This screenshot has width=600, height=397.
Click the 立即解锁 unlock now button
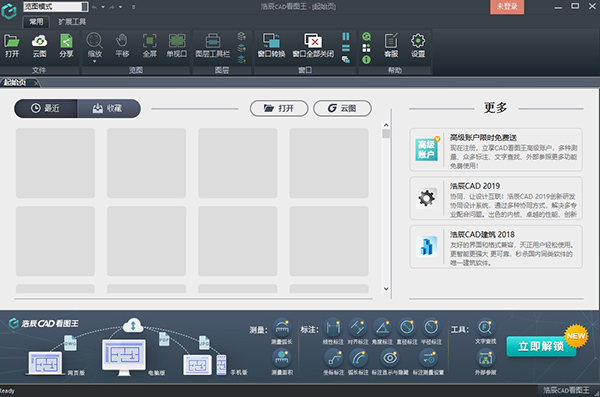[541, 346]
